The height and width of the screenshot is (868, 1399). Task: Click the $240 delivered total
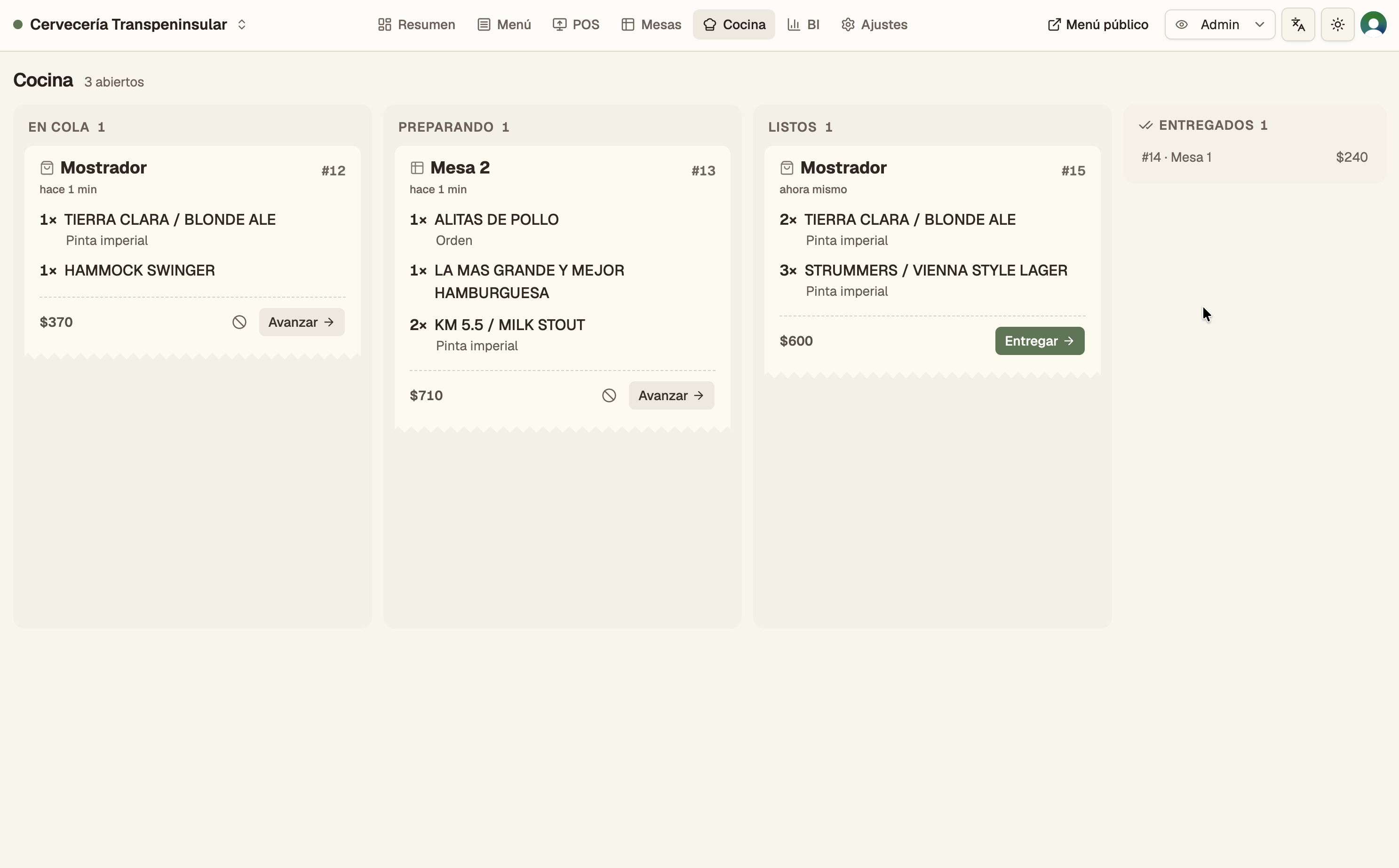[x=1351, y=158]
